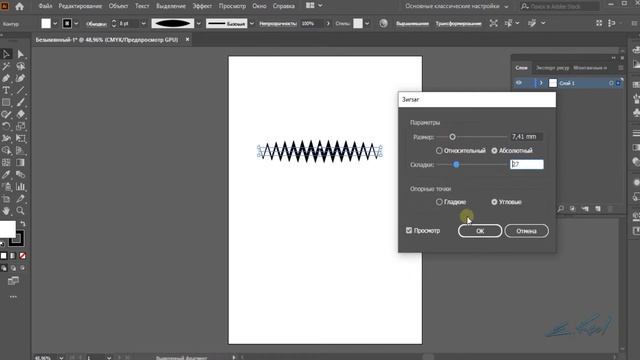The height and width of the screenshot is (360, 640).
Task: Open workspace switcher Основные классические настройки
Action: [x=457, y=6]
